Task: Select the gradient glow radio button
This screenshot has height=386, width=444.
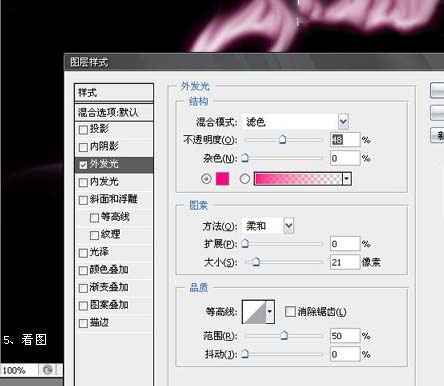Action: [x=245, y=179]
